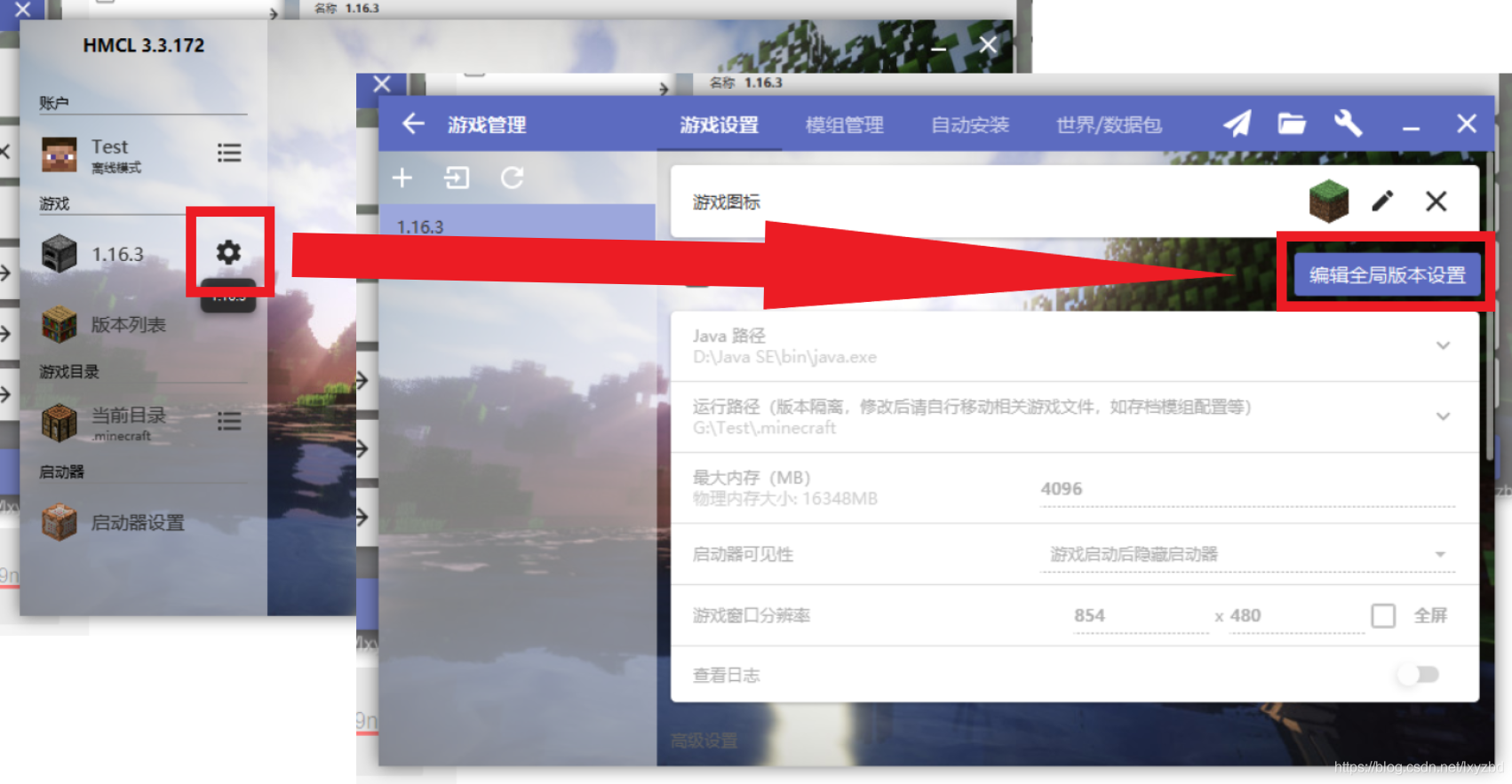Open the Test account list menu

[229, 153]
